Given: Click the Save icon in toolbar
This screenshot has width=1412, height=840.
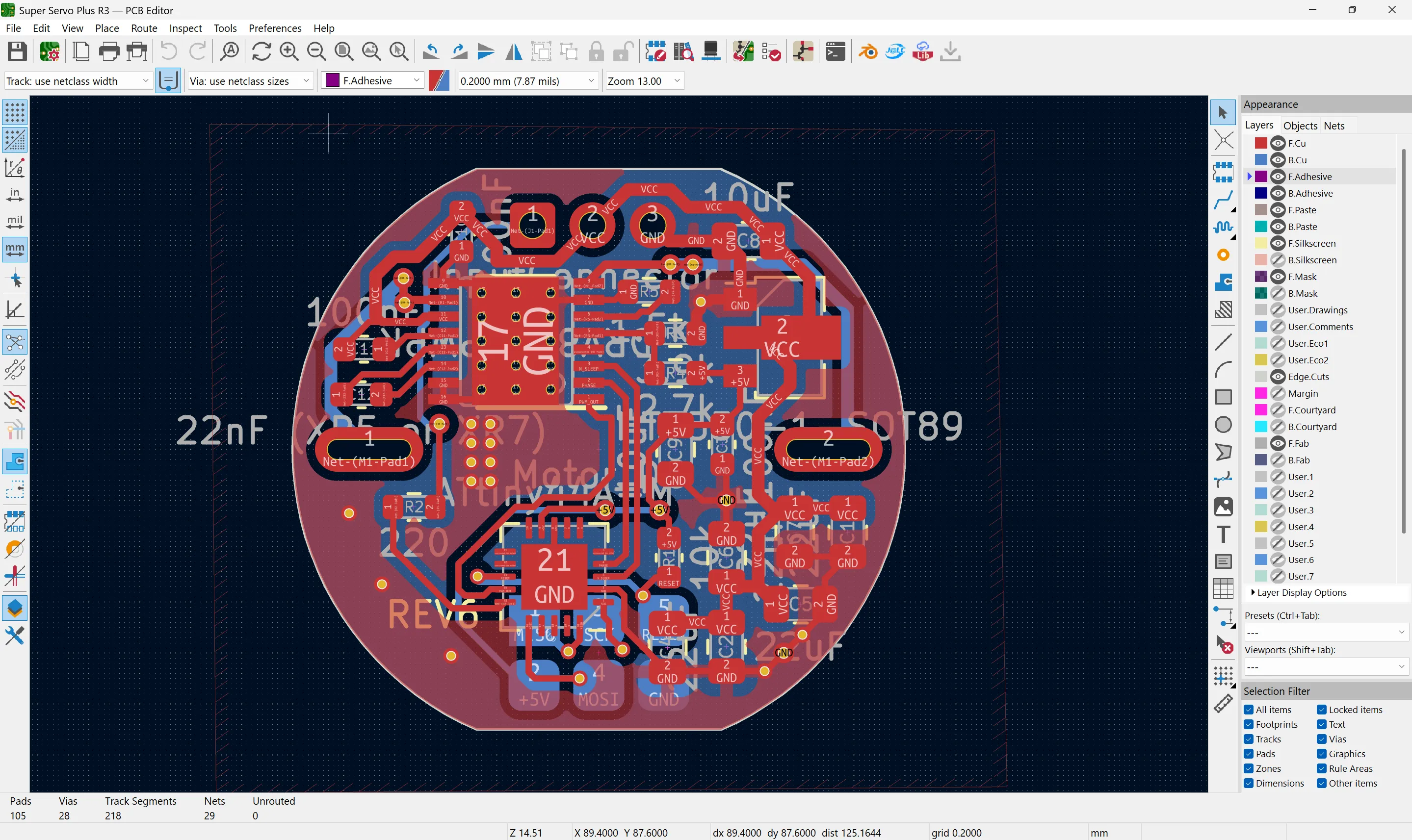Looking at the screenshot, I should (x=17, y=51).
